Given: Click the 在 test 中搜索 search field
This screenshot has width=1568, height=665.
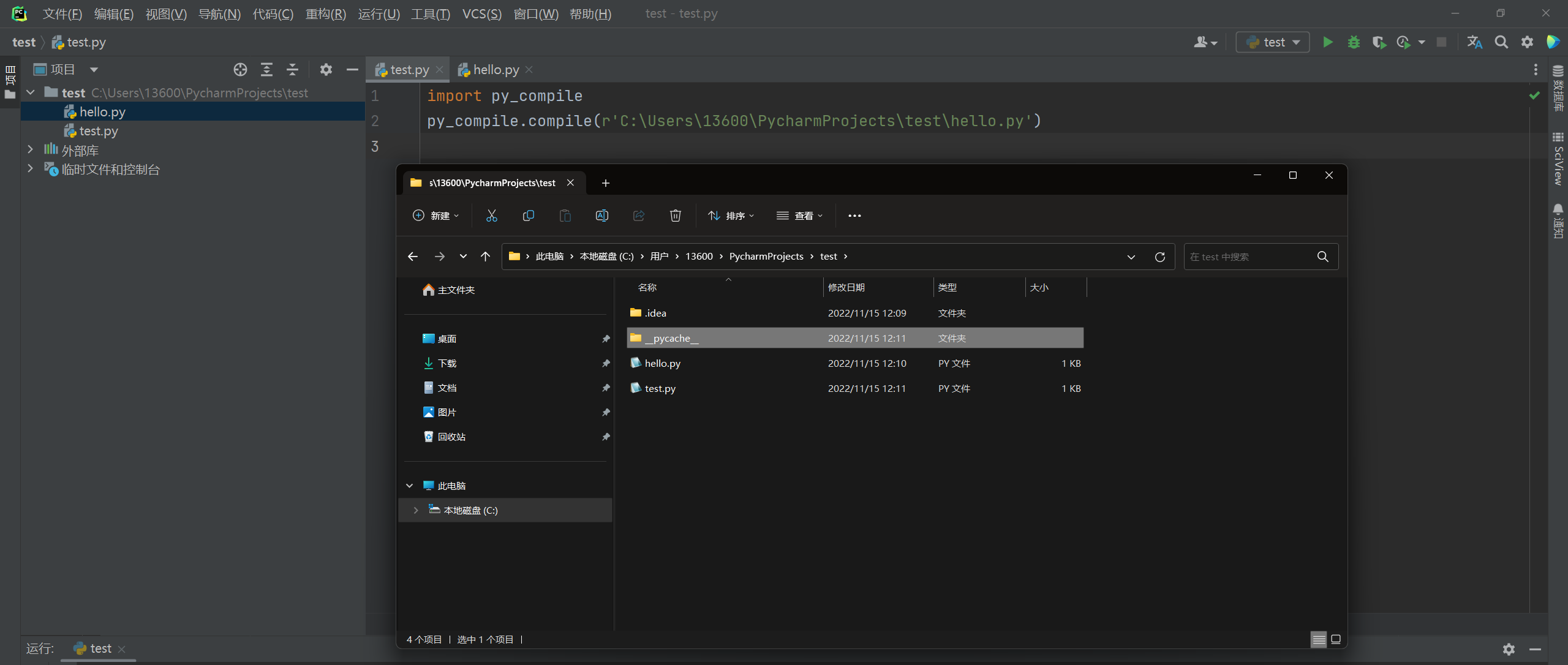Looking at the screenshot, I should (1249, 257).
